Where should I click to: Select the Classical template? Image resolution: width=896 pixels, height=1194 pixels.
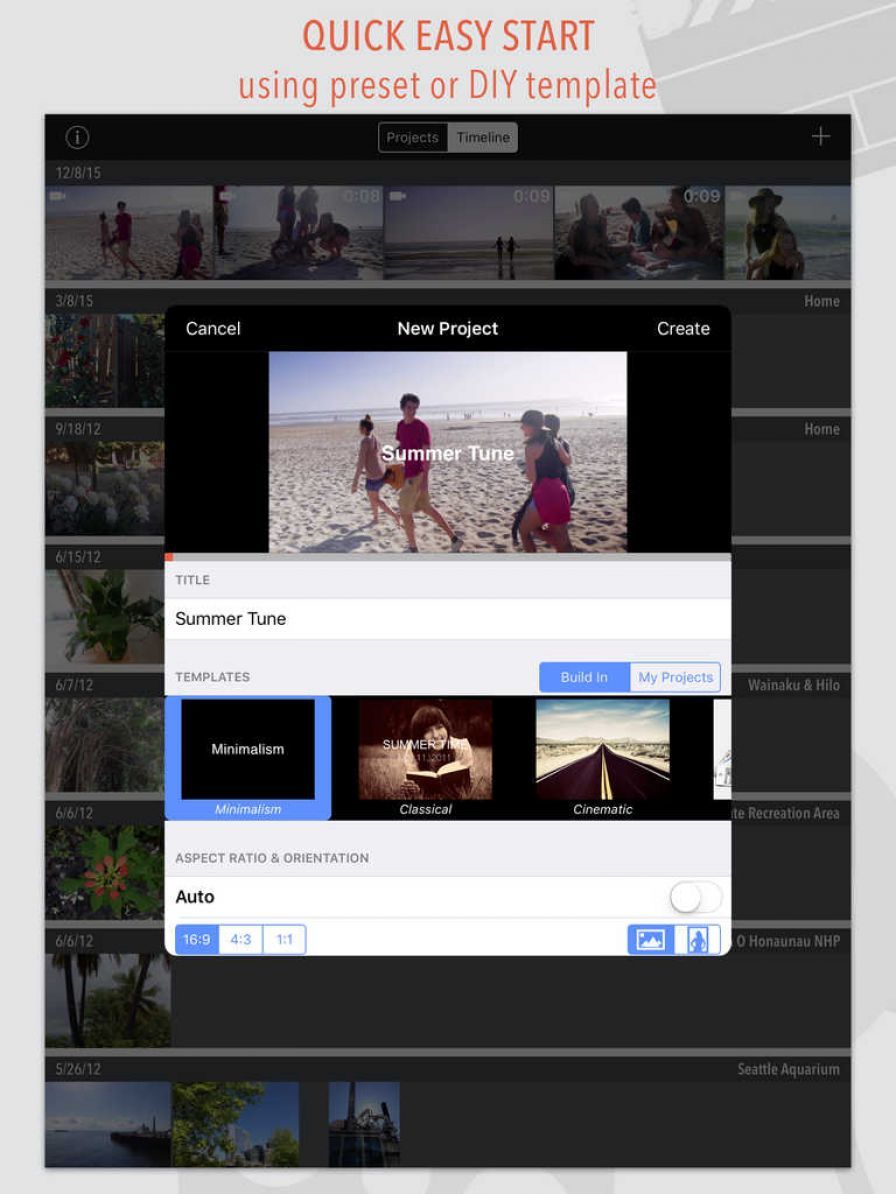(425, 757)
